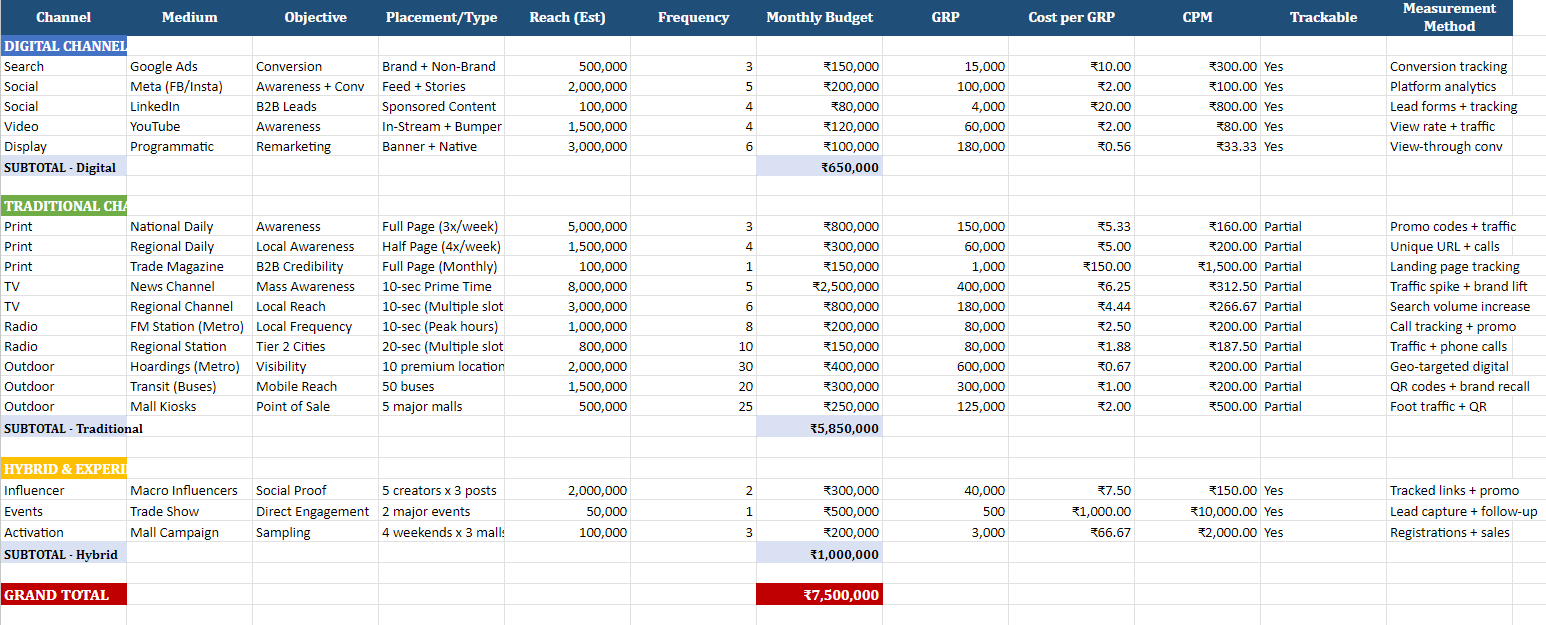This screenshot has height=625, width=1546.
Task: Select the Mall Kiosks cell
Action: click(x=190, y=406)
